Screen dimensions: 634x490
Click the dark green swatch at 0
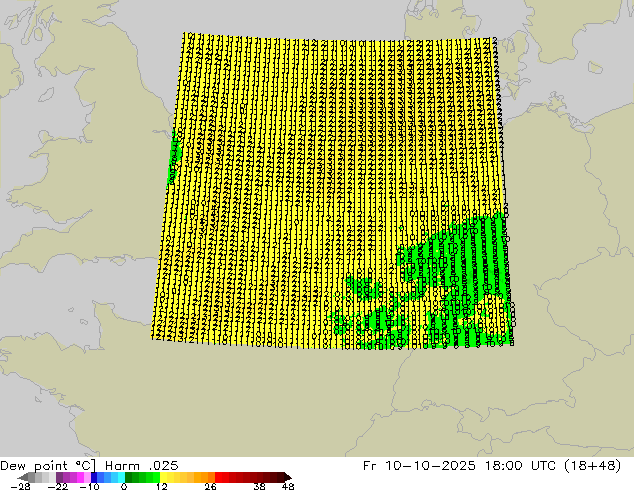pyautogui.click(x=128, y=477)
